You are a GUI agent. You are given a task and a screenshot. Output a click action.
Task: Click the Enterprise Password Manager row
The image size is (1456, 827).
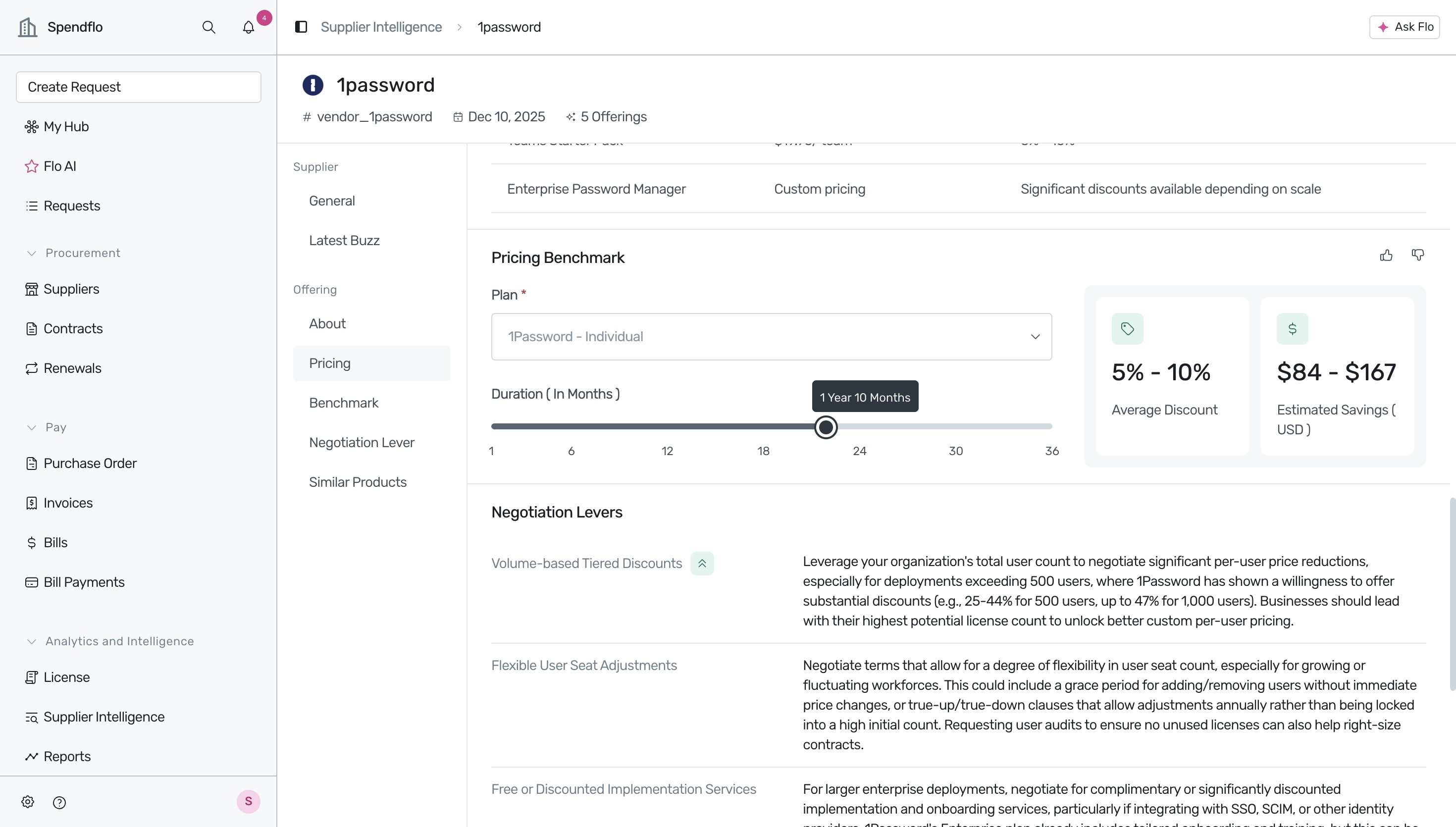coord(959,189)
